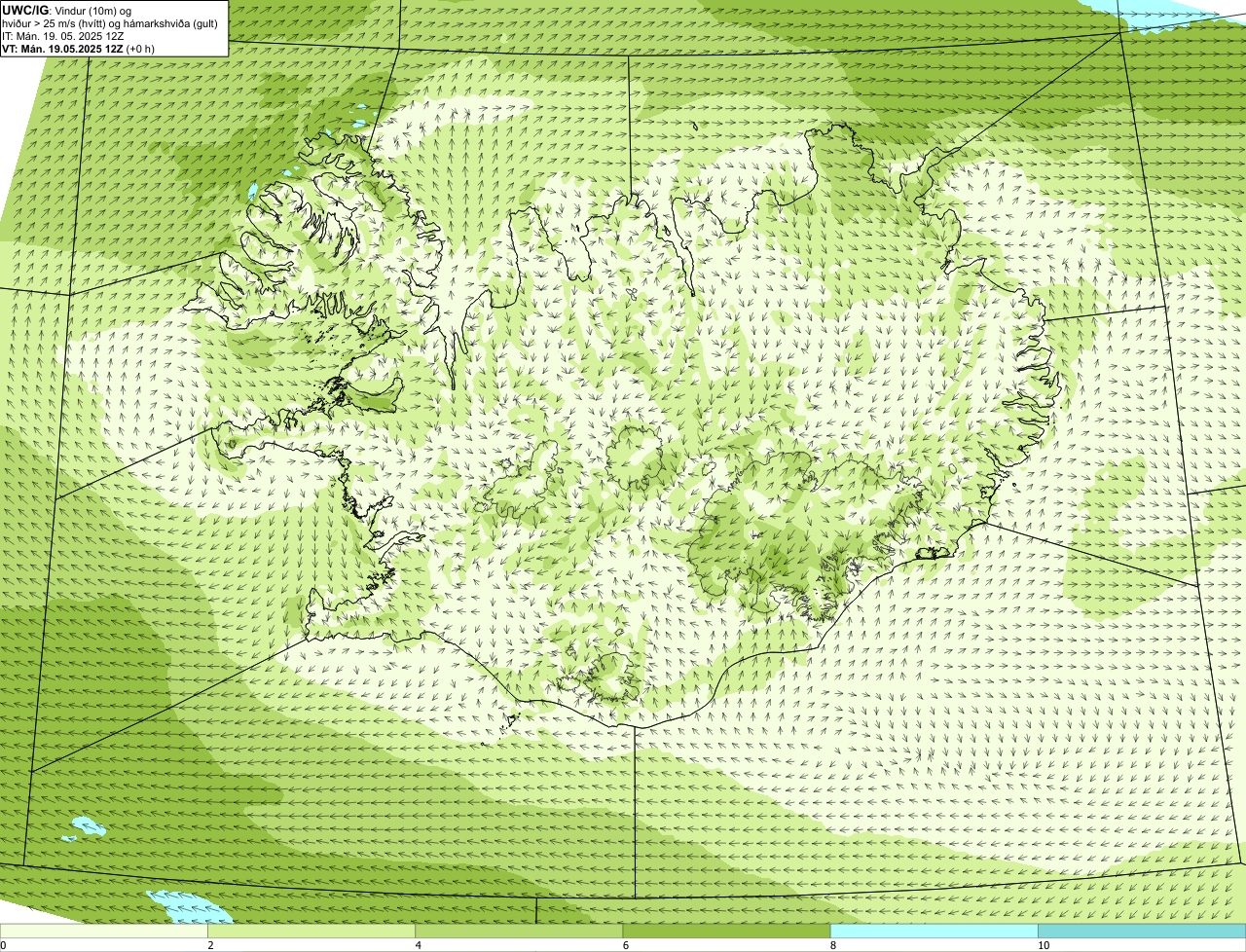Click the scale label "10"
This screenshot has height=952, width=1246.
pyautogui.click(x=1043, y=945)
